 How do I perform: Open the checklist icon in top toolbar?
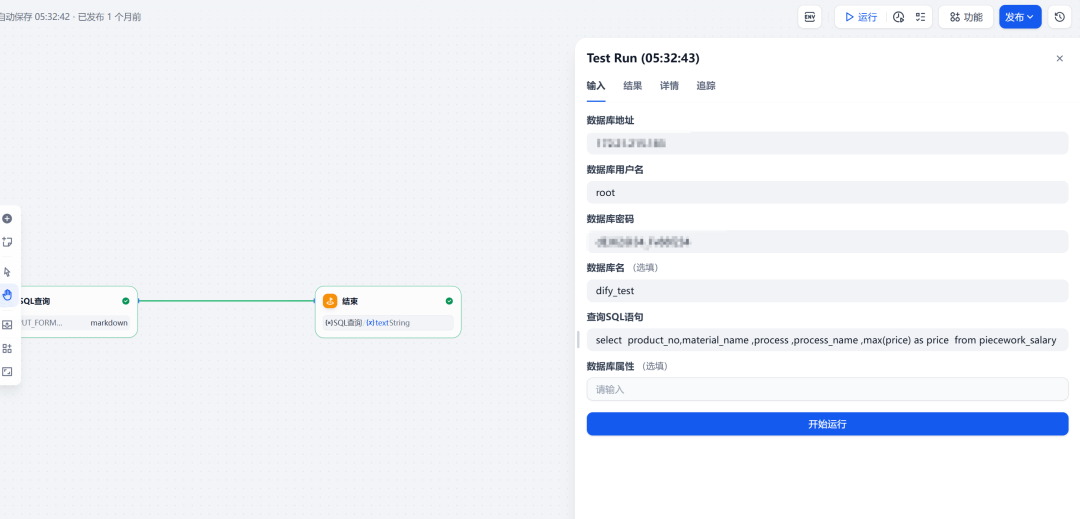point(920,17)
